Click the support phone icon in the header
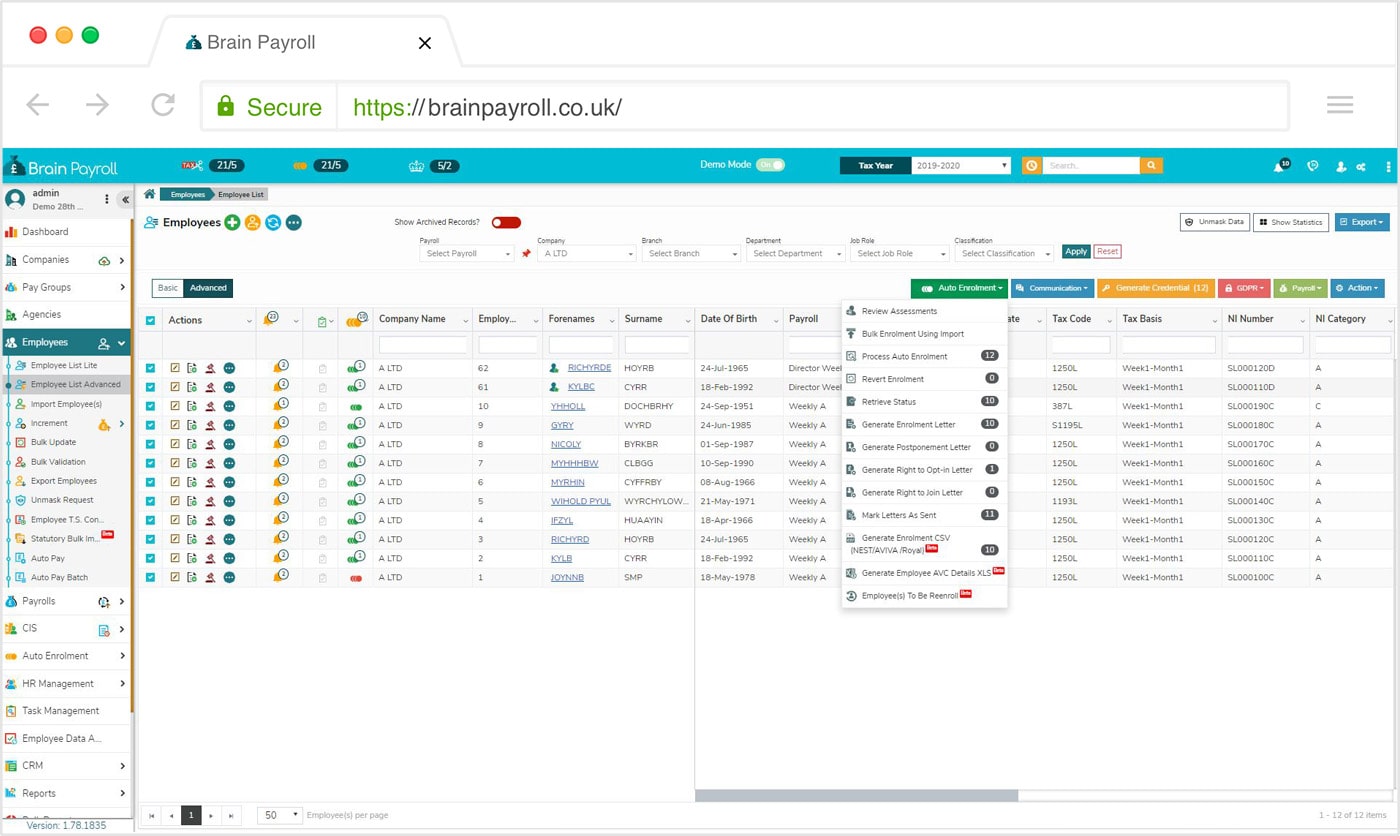Screen dimensions: 1400x836 tap(1313, 166)
